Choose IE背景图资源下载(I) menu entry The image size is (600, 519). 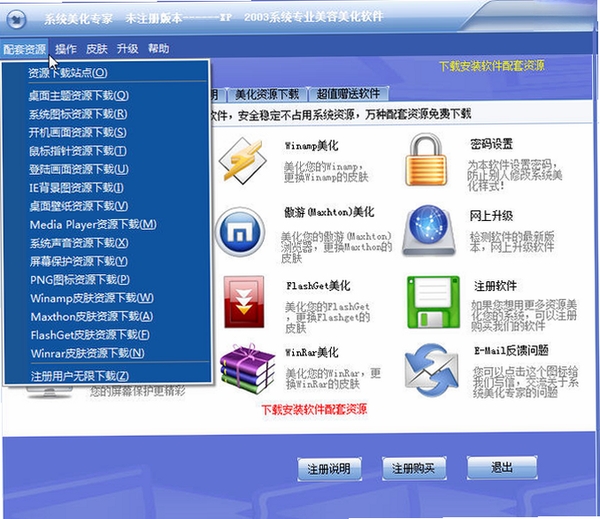[77, 188]
